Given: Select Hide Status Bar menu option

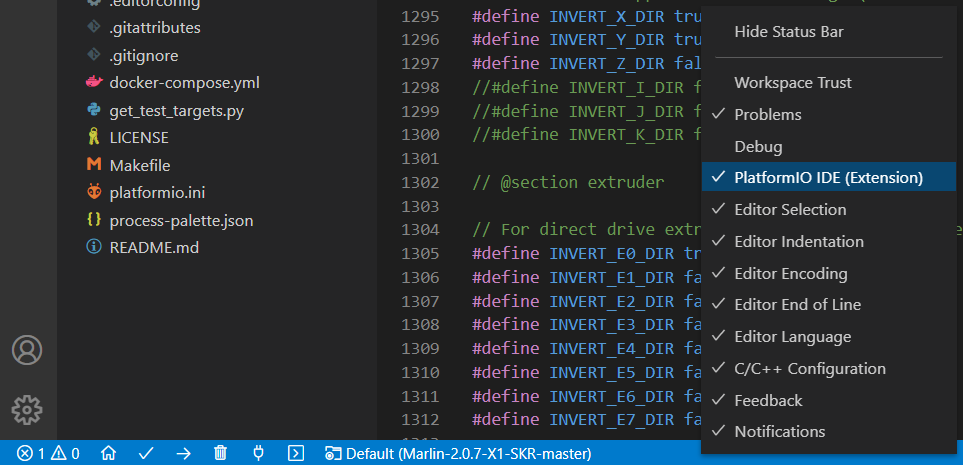Looking at the screenshot, I should point(788,32).
